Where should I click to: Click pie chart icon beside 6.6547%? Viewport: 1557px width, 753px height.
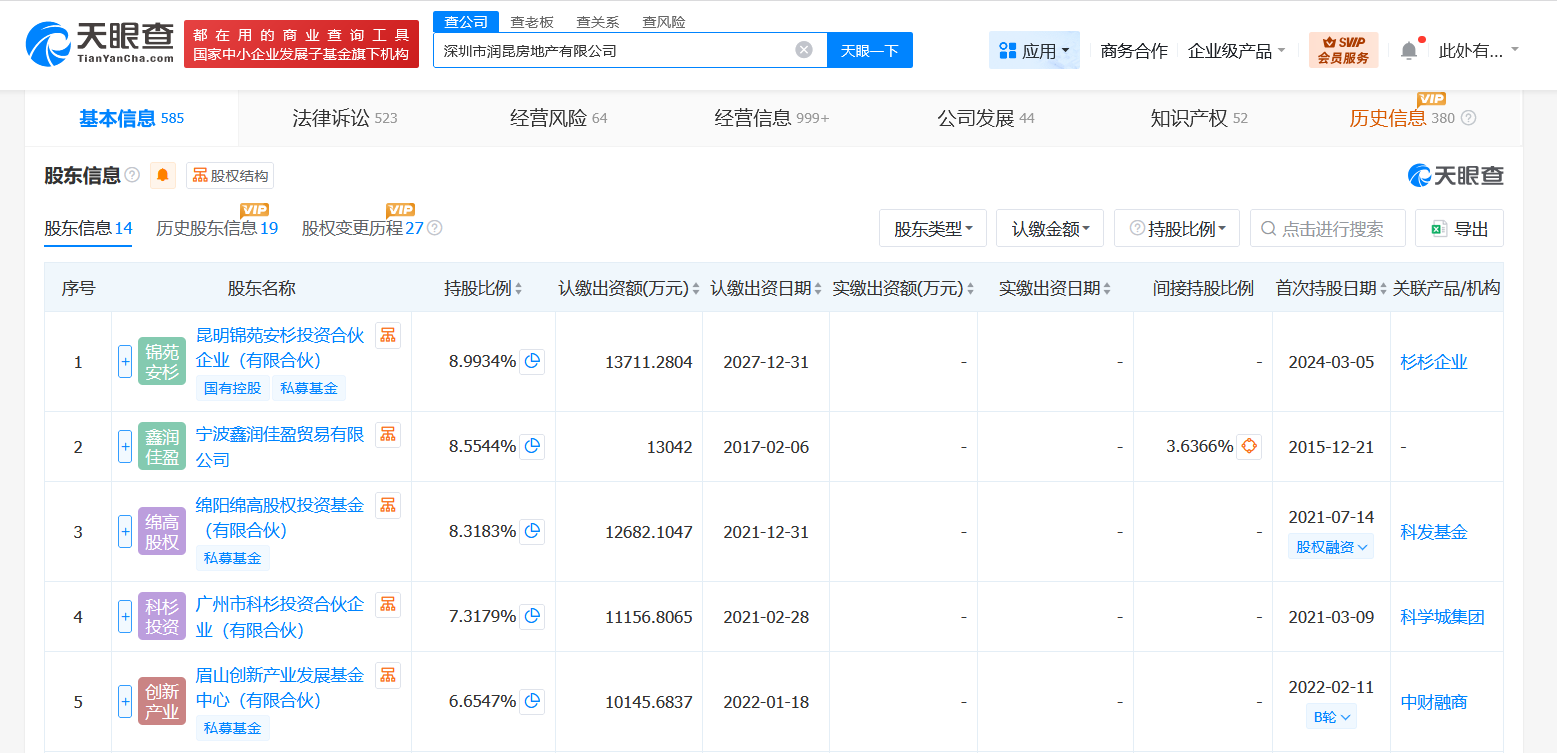point(532,701)
